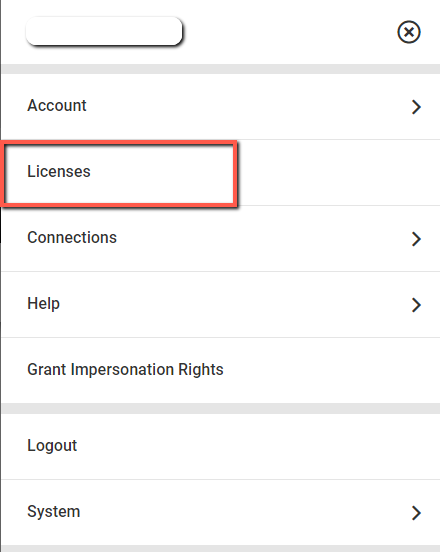Viewport: 440px width, 552px height.
Task: Expand the Connections chevron arrow
Action: [x=416, y=239]
